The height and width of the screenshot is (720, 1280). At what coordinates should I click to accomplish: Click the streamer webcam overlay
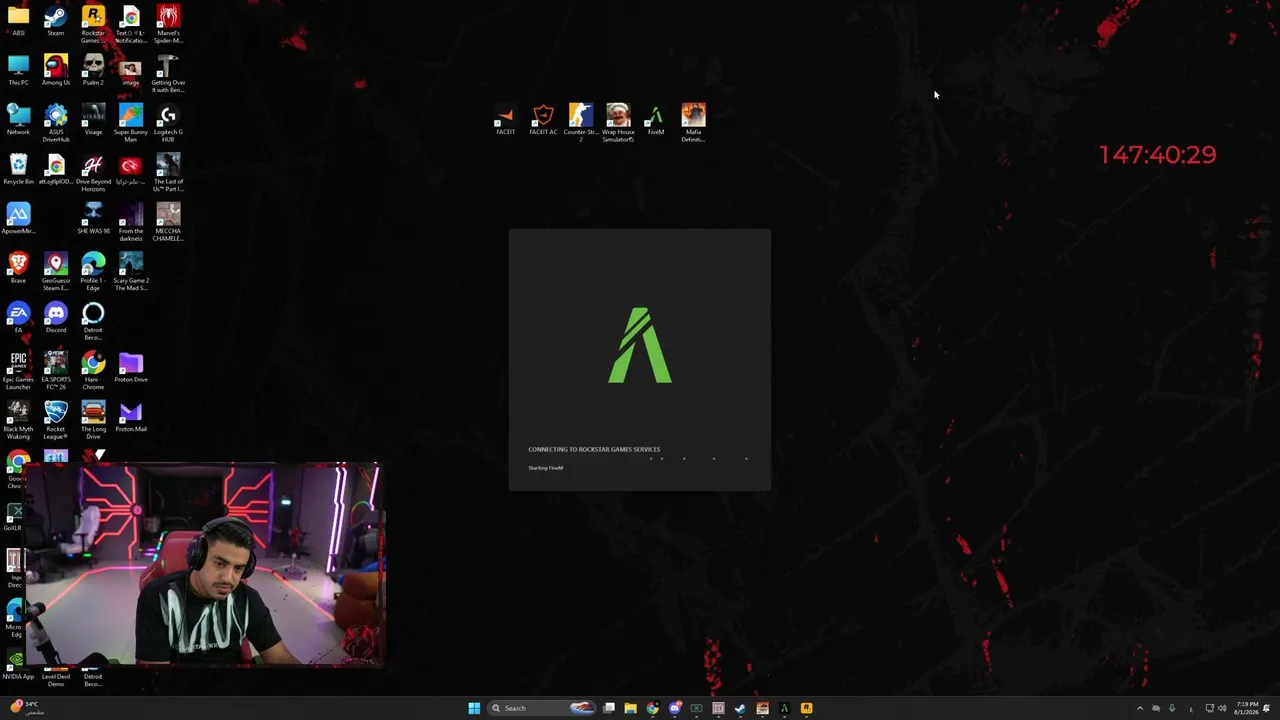point(203,564)
